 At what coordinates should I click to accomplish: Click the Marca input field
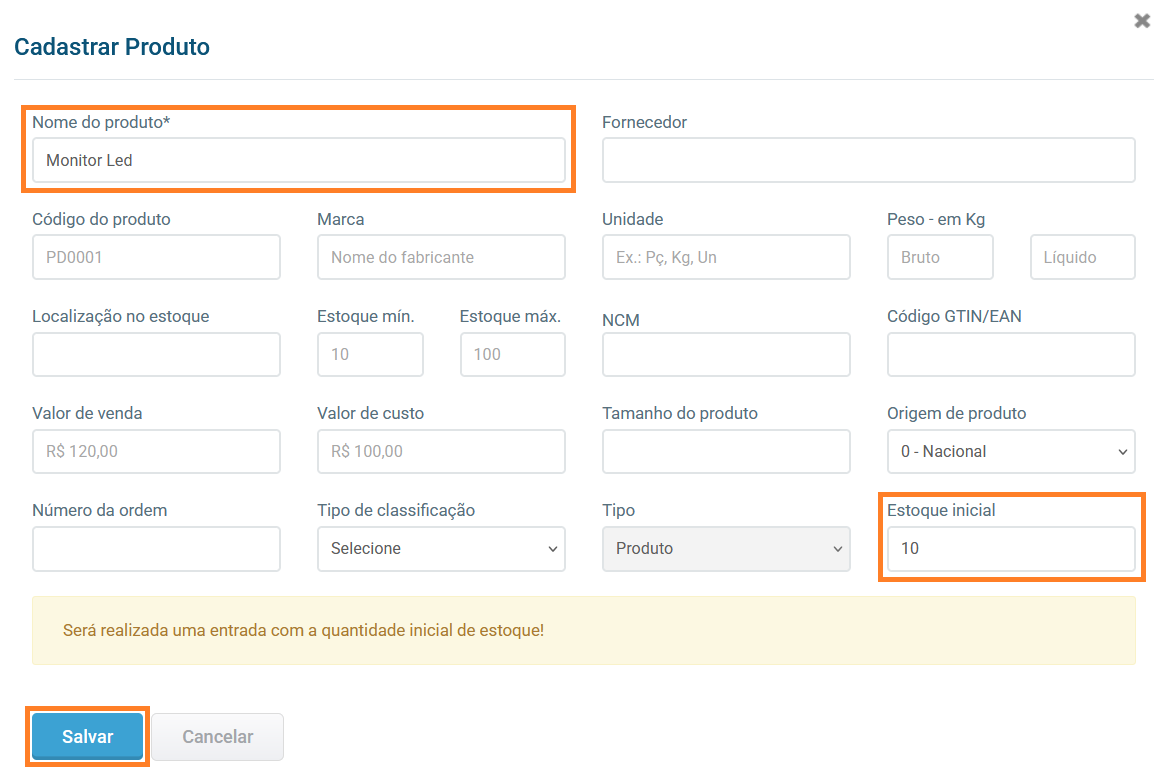[441, 257]
